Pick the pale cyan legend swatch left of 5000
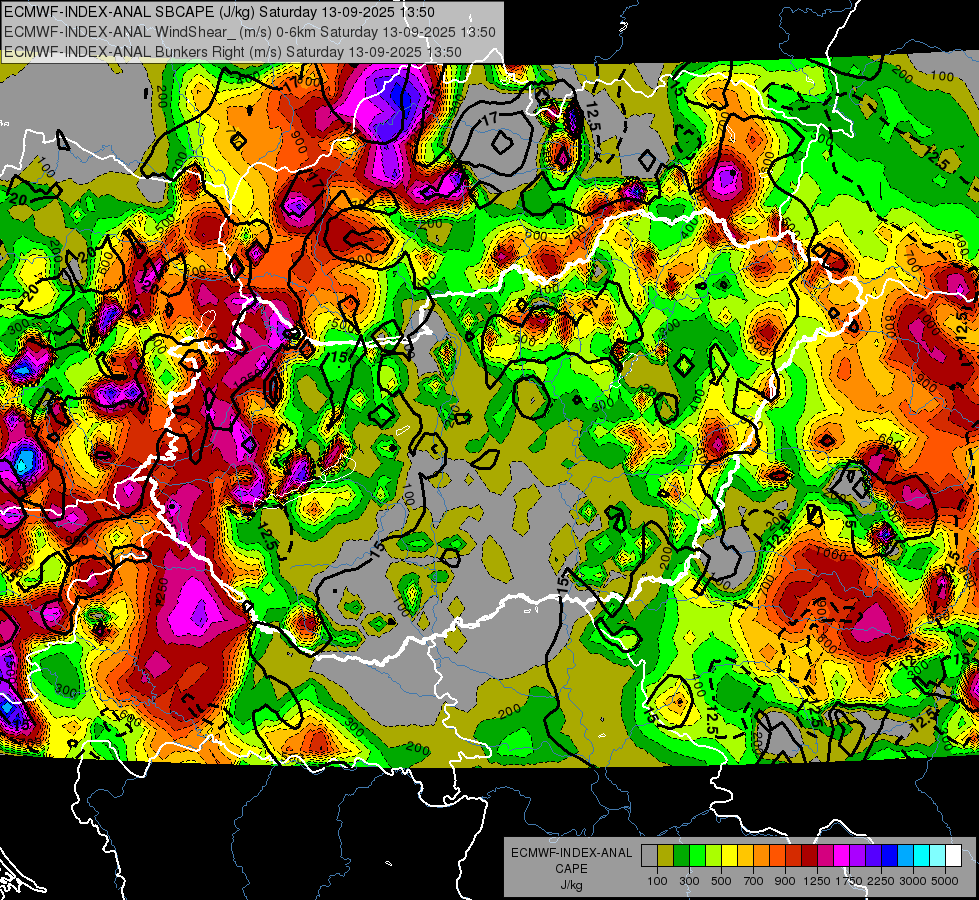 938,856
